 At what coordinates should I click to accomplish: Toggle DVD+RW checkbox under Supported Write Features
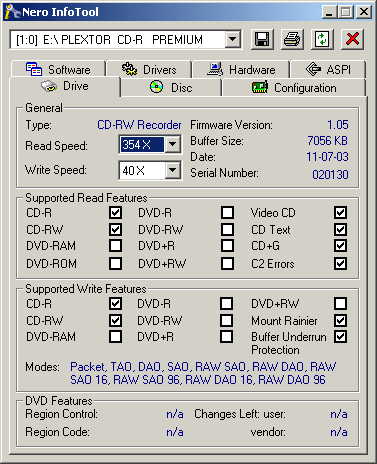click(340, 303)
